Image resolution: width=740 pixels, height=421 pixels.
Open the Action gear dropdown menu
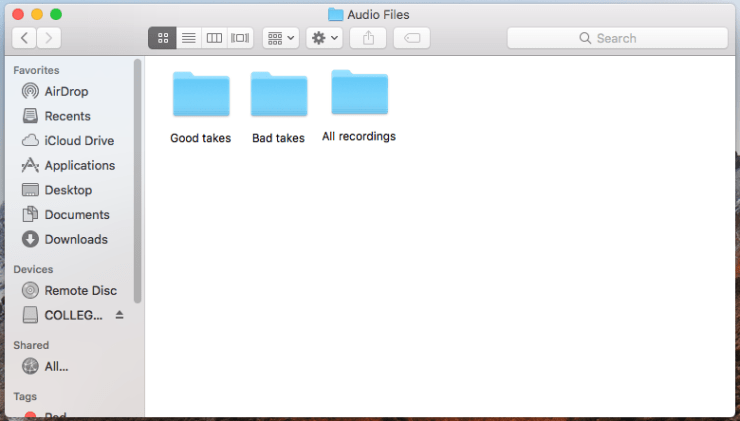325,38
